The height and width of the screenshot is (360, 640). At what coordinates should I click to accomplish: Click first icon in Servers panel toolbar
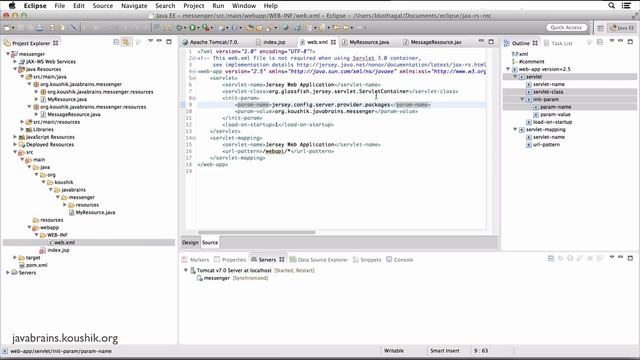[551, 258]
